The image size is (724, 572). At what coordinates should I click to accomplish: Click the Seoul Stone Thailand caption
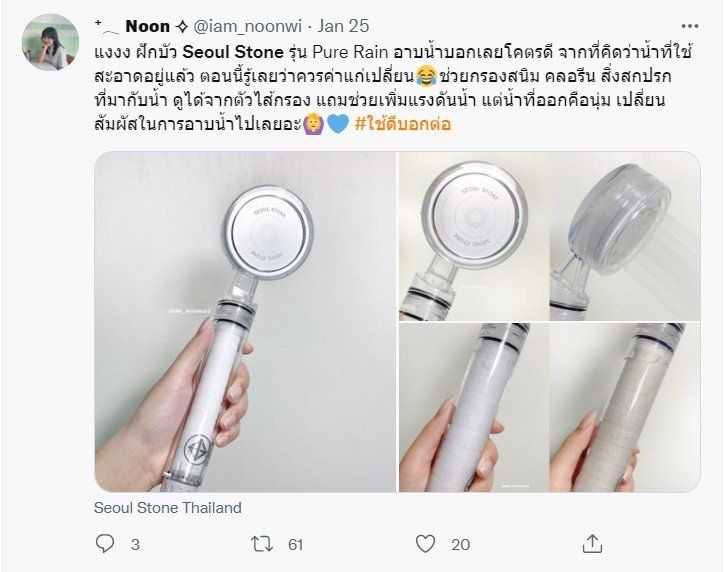168,508
